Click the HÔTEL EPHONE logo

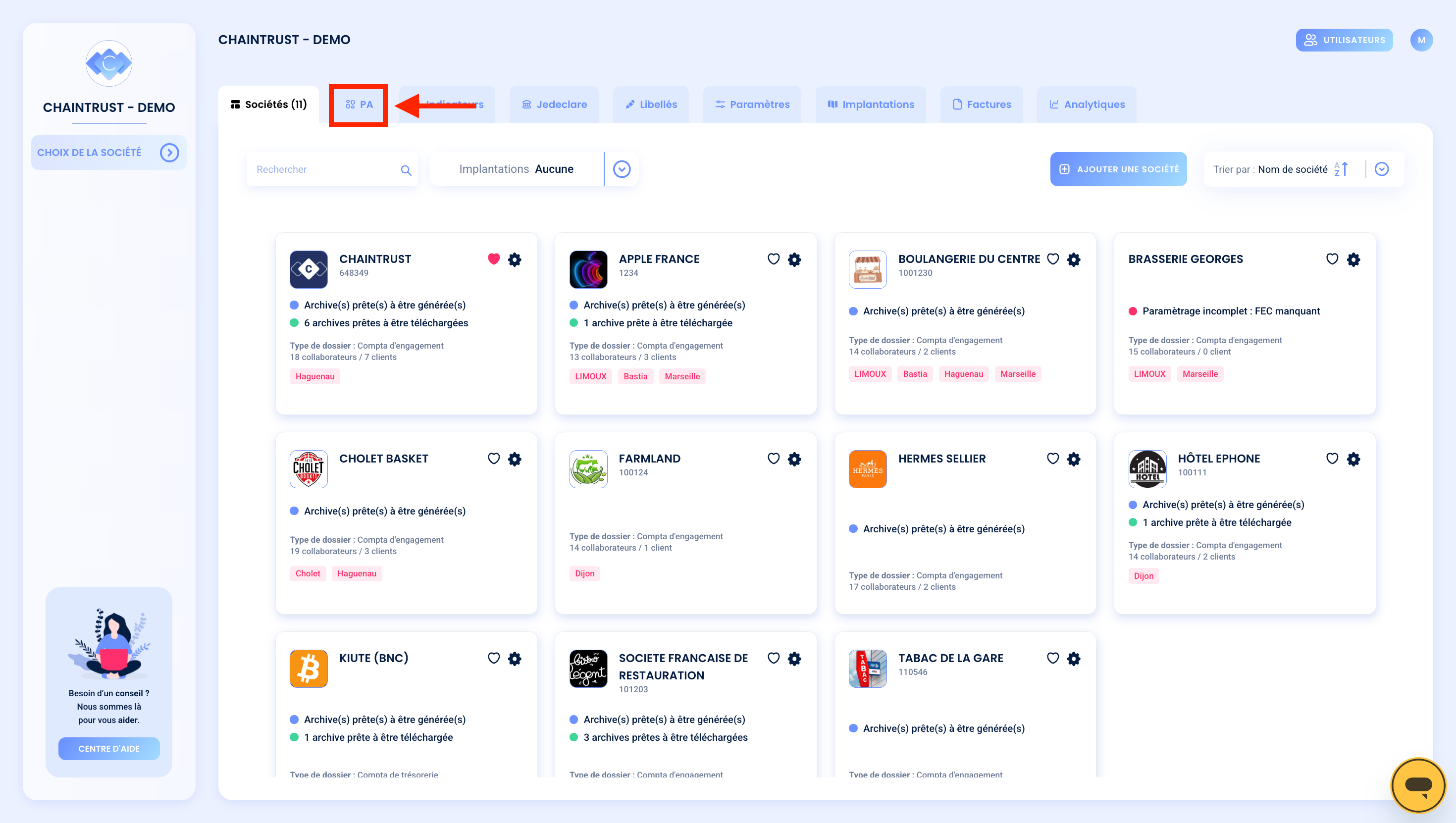click(1147, 469)
